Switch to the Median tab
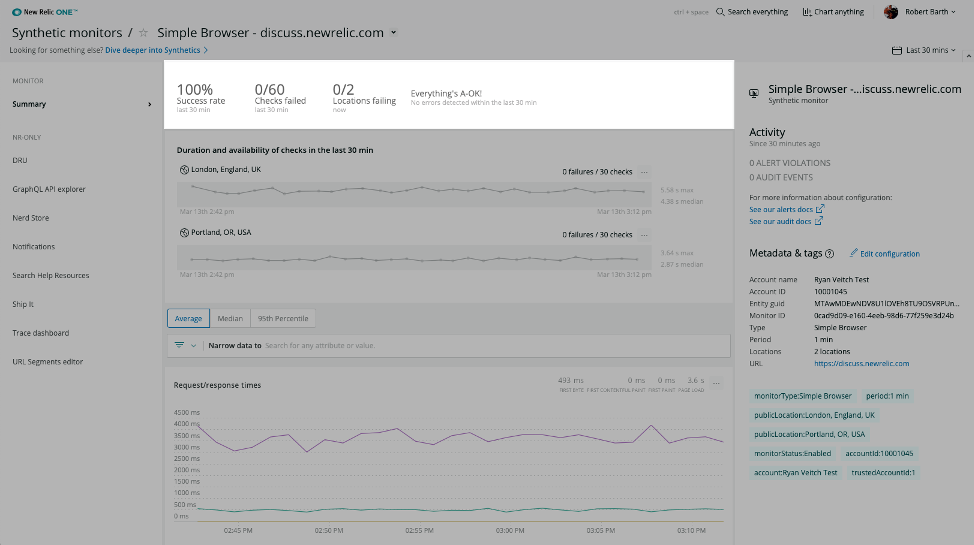This screenshot has height=545, width=974. tap(230, 318)
